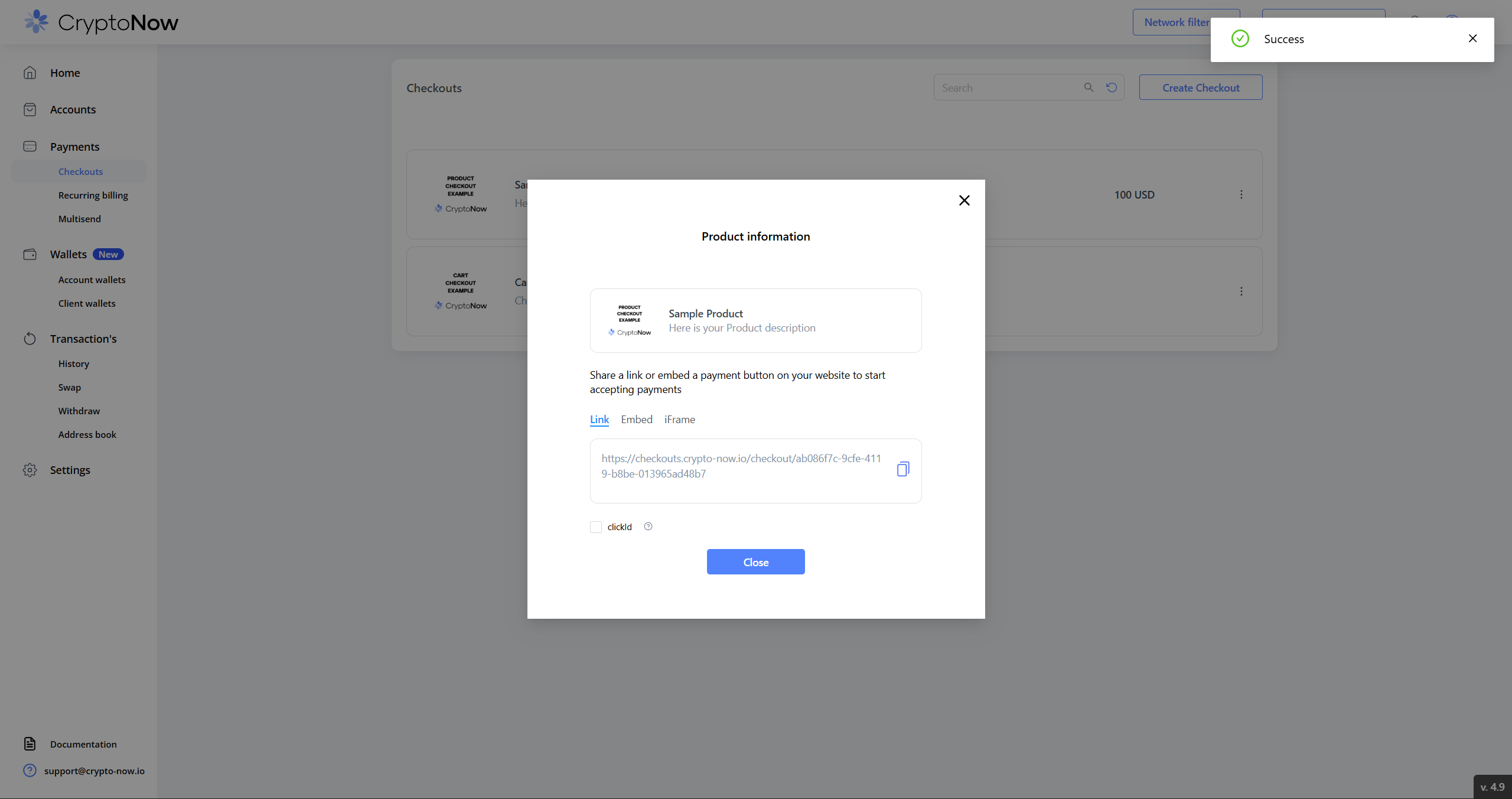This screenshot has height=799, width=1512.
Task: Click the New badge next to Wallets
Action: tap(108, 254)
